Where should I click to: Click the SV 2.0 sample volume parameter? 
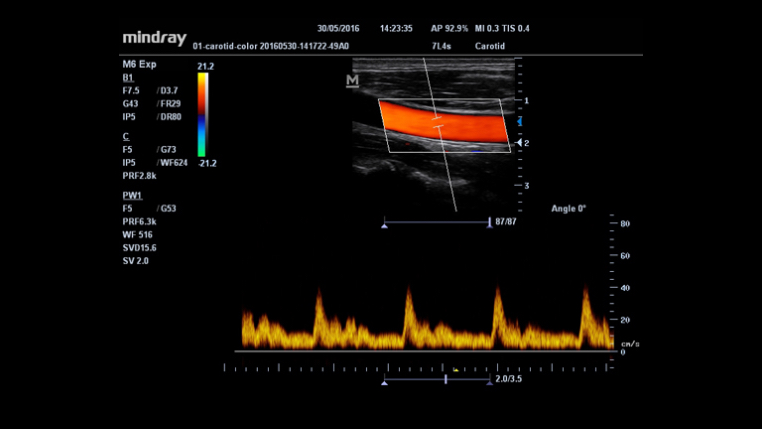click(137, 260)
